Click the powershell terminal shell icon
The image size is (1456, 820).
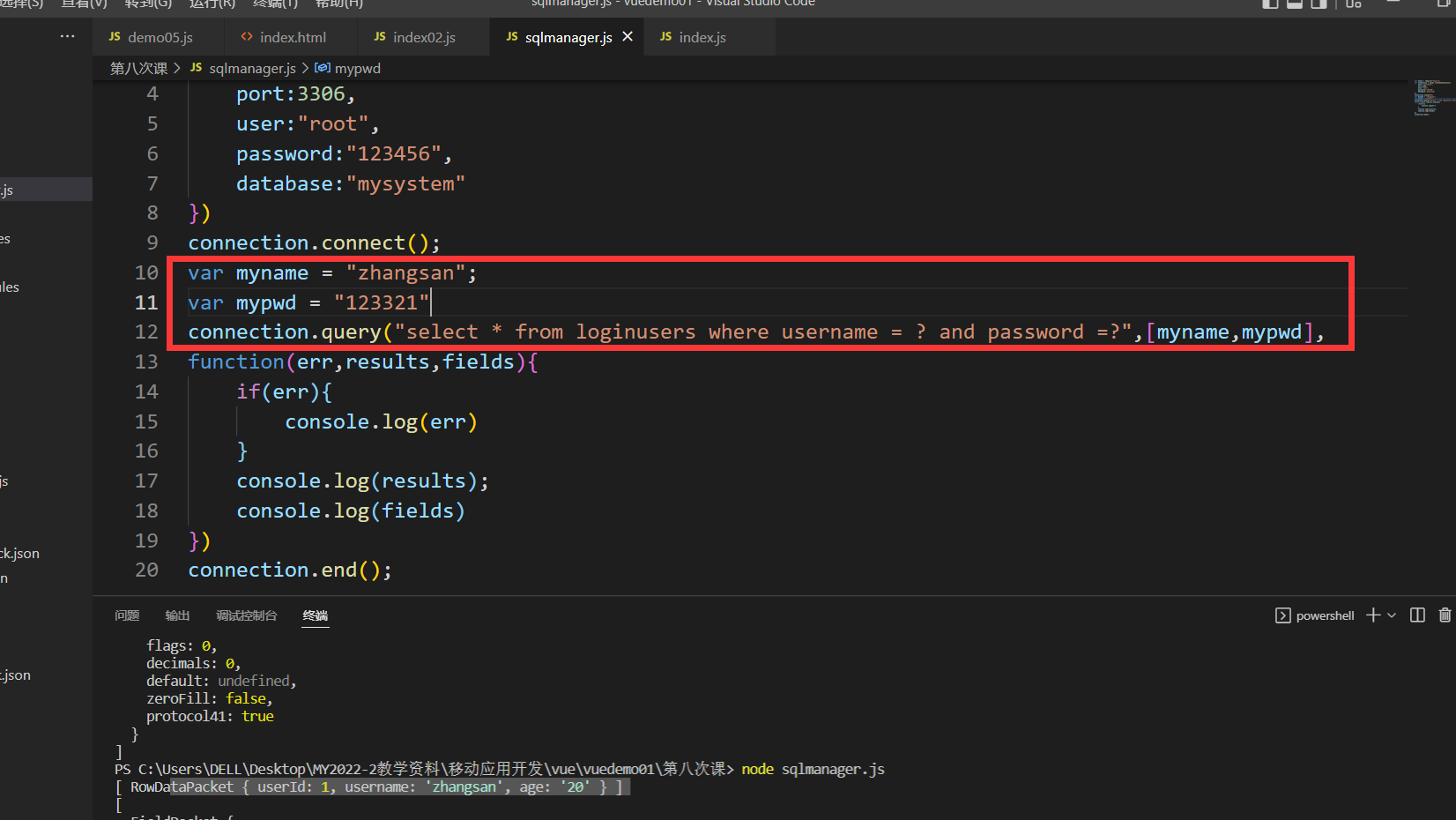pos(1283,615)
